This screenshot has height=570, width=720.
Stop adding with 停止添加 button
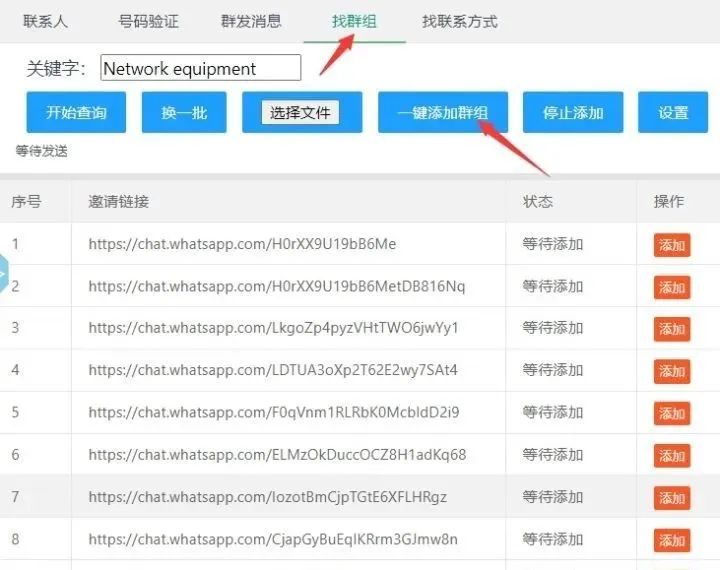pyautogui.click(x=573, y=113)
